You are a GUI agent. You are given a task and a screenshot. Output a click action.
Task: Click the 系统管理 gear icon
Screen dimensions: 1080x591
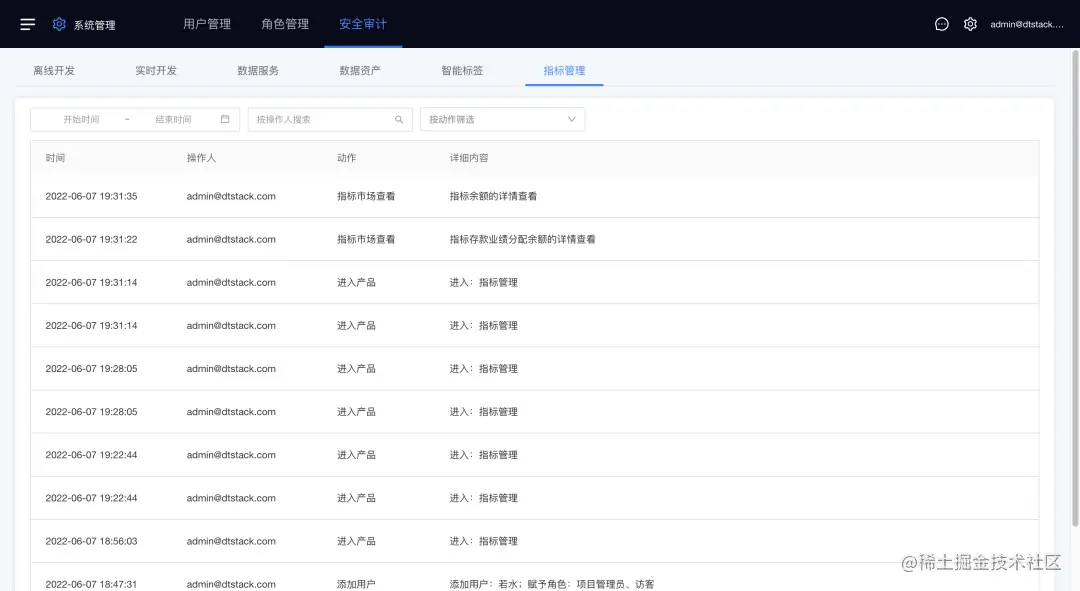coord(58,24)
